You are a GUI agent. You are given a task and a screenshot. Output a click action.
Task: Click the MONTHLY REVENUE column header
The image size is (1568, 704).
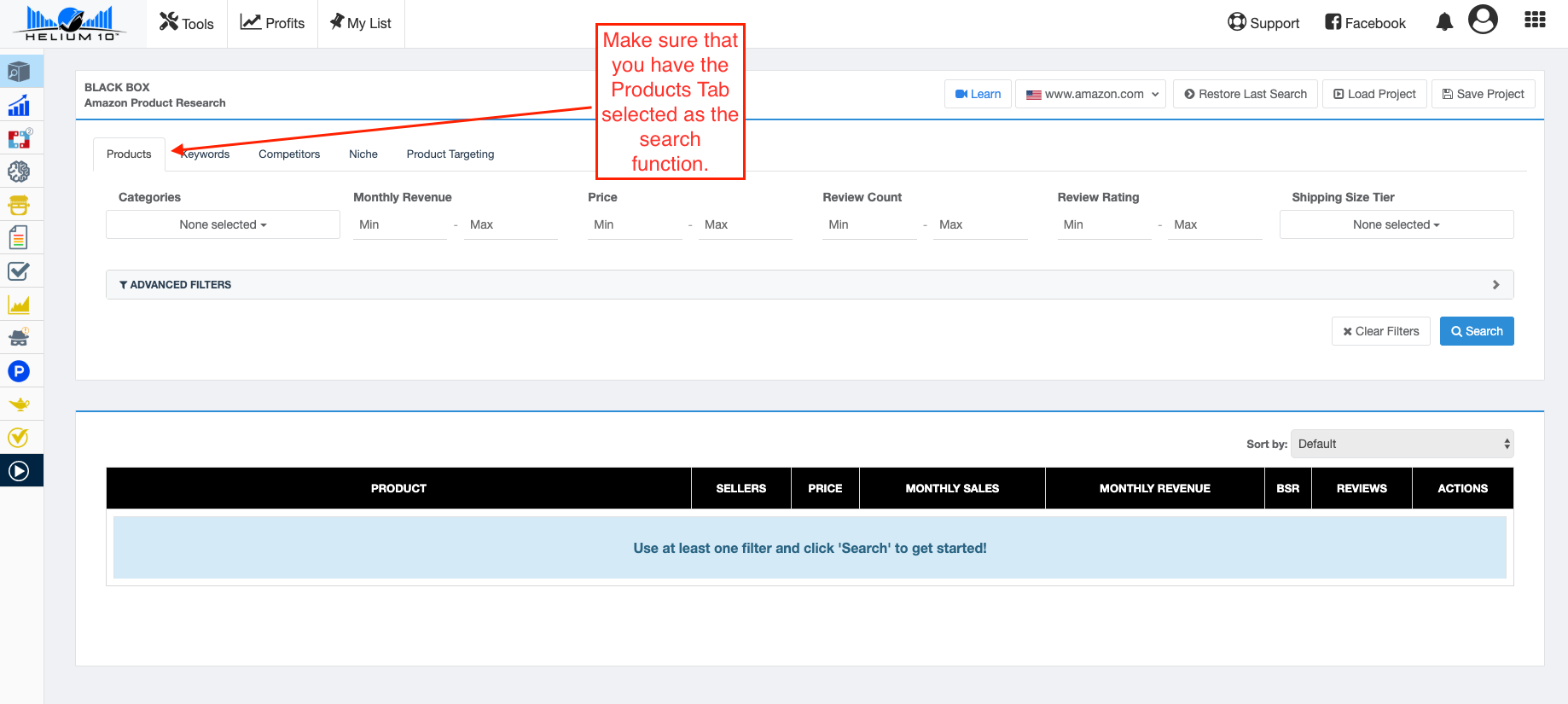pyautogui.click(x=1155, y=488)
